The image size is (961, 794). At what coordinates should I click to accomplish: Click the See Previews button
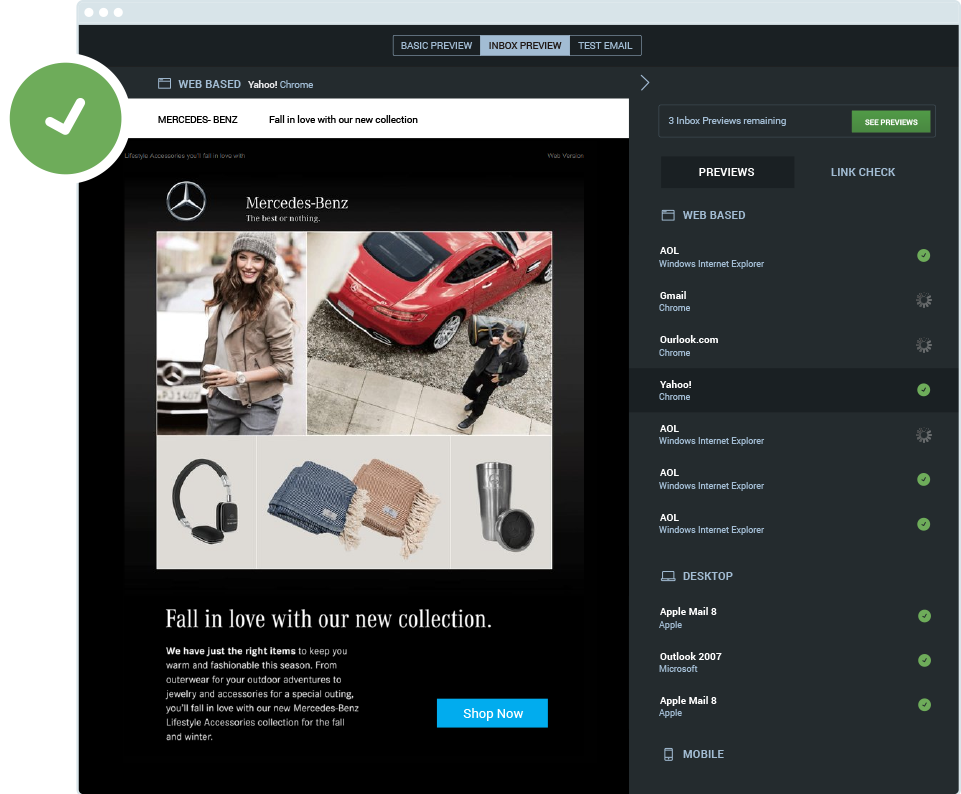coord(891,121)
